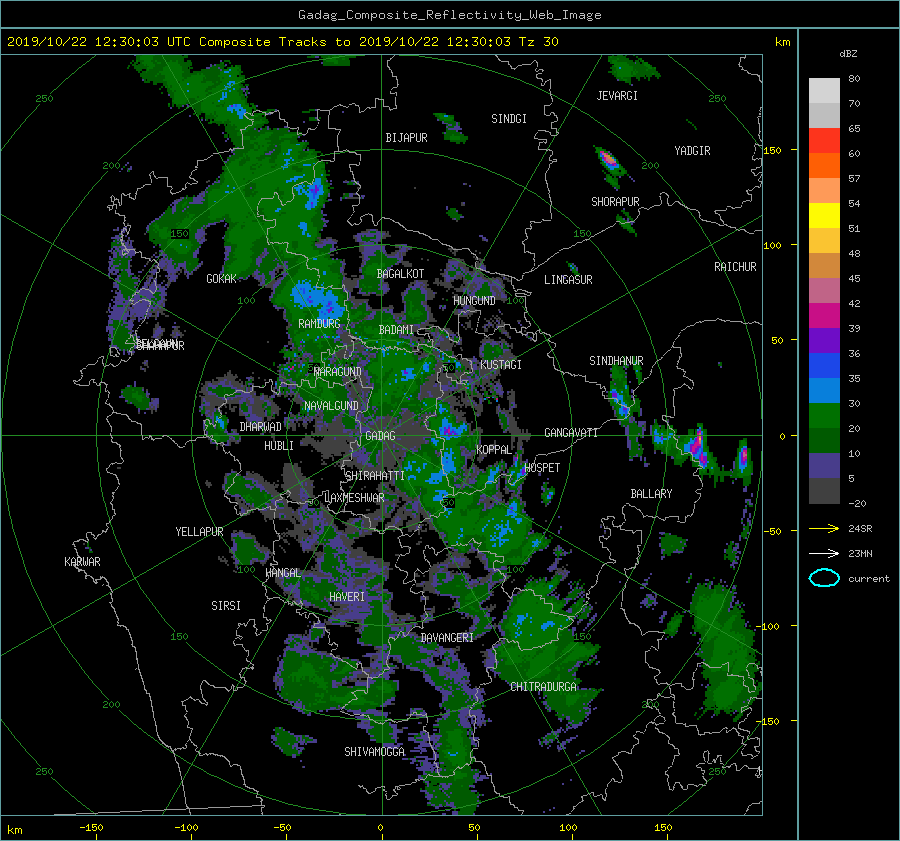Select the yellow 54 dBZ color swatch

click(824, 215)
